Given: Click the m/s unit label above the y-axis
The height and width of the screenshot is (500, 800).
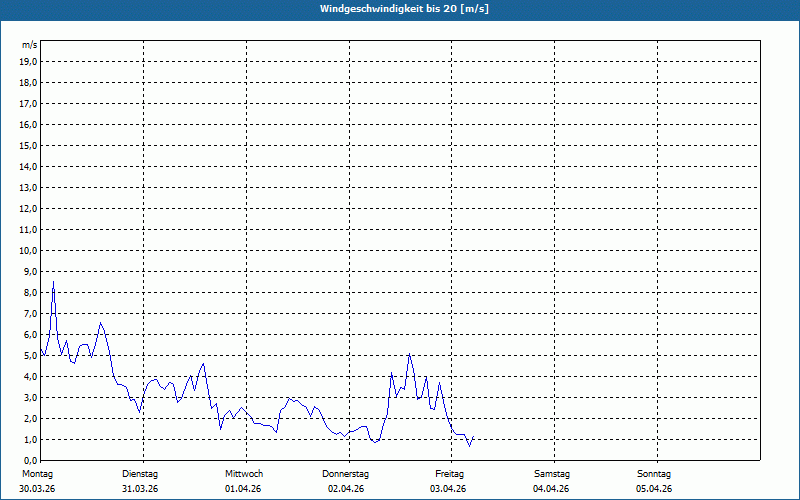Looking at the screenshot, I should point(30,45).
